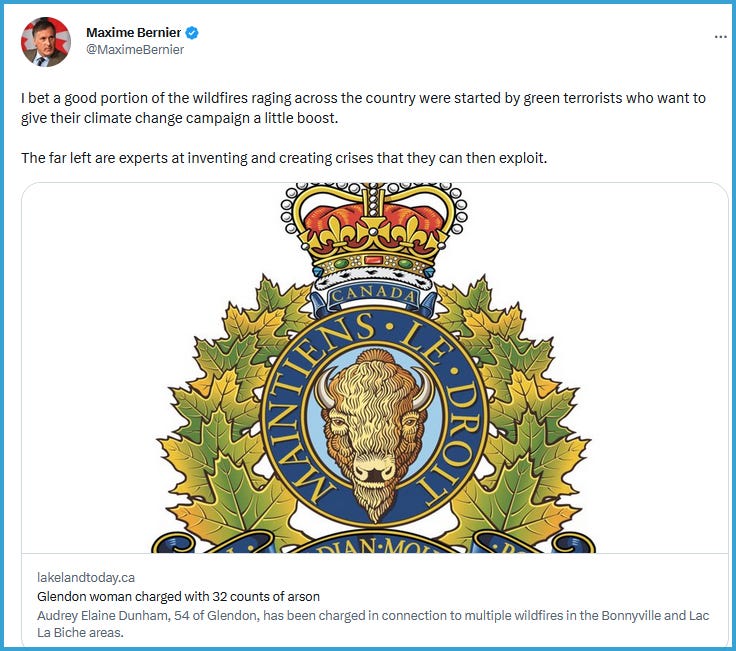Image resolution: width=736 pixels, height=651 pixels.
Task: Select the tweet paragraph about wildfires
Action: point(363,108)
